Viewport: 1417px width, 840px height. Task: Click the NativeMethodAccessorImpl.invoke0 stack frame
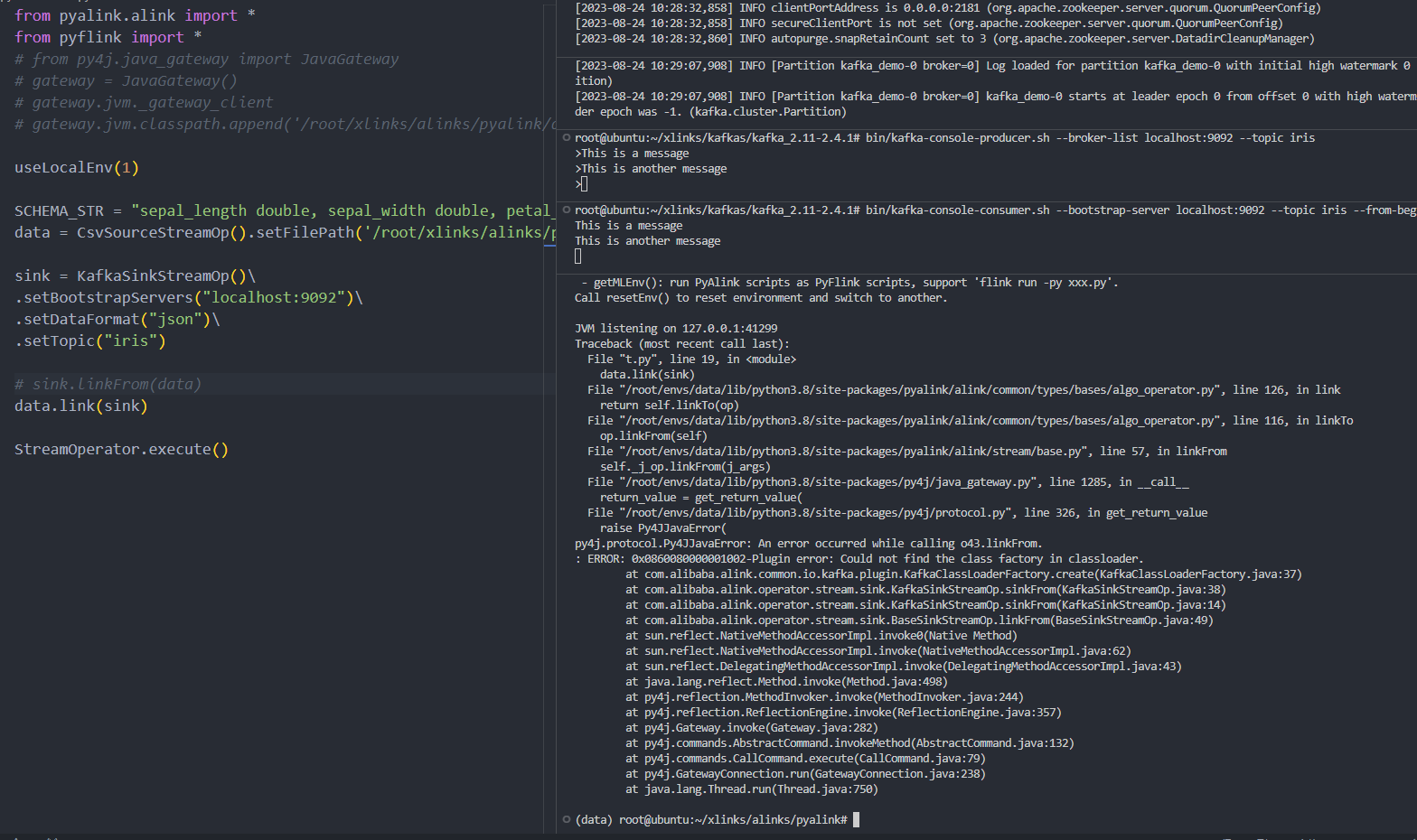pos(821,636)
